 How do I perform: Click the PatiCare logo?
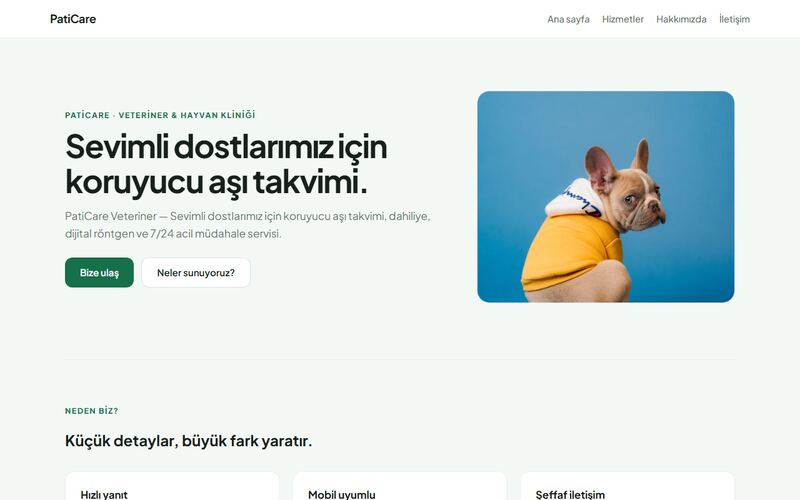[x=73, y=19]
